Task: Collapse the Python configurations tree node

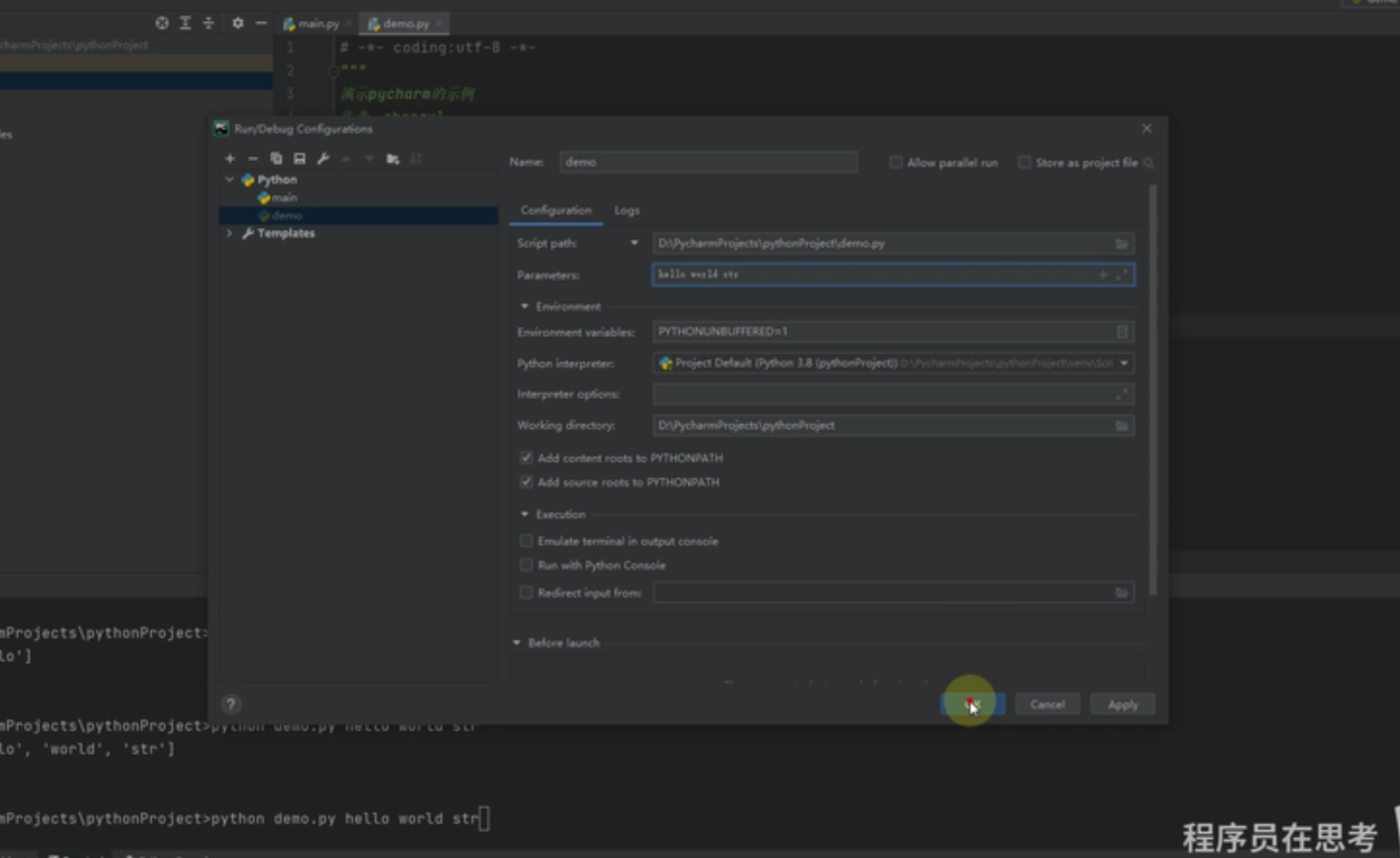Action: 229,179
